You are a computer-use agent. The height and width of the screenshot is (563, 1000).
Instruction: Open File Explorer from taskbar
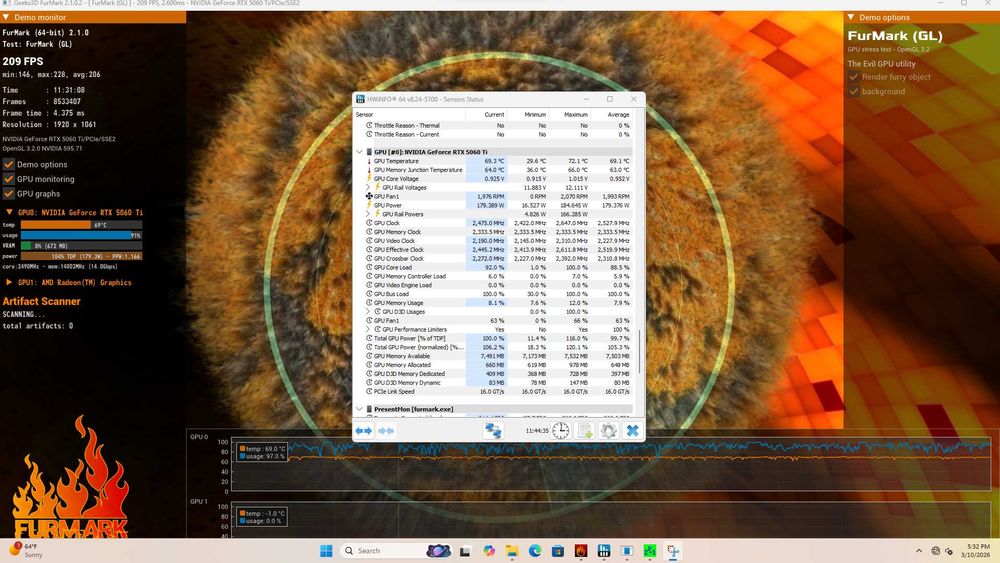pyautogui.click(x=511, y=551)
